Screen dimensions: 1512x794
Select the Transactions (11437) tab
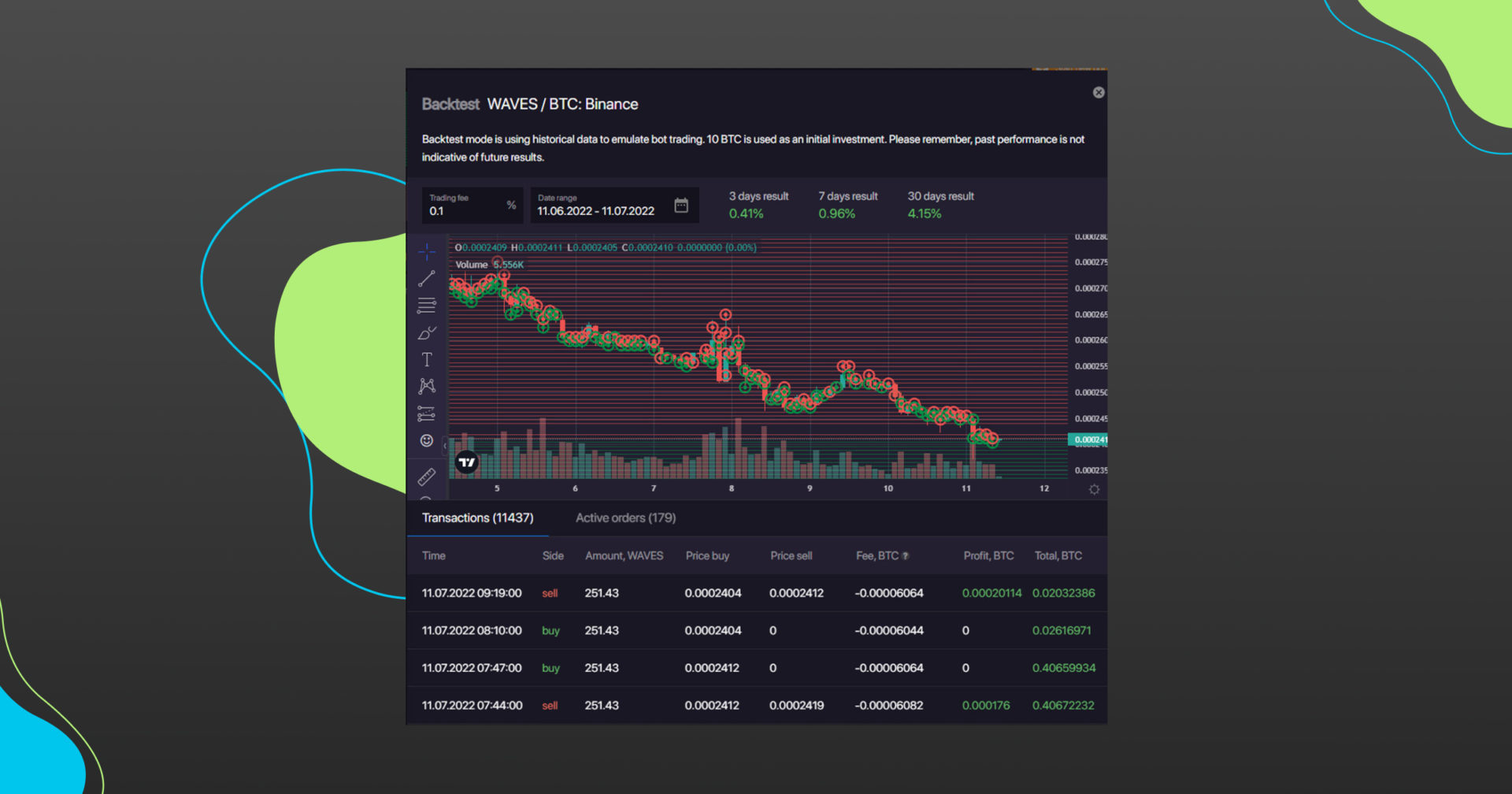click(477, 518)
